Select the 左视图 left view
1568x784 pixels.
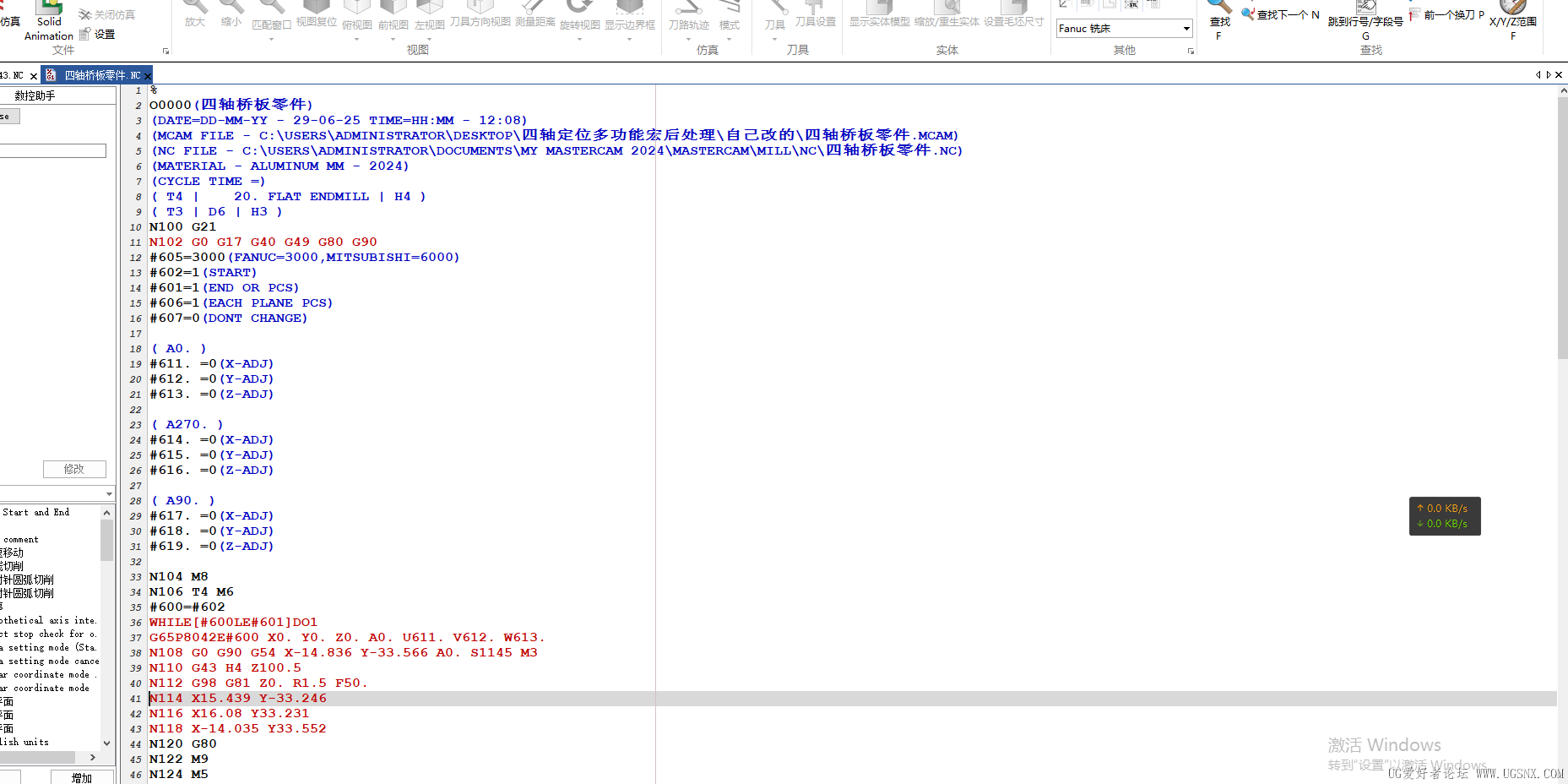pos(429,15)
